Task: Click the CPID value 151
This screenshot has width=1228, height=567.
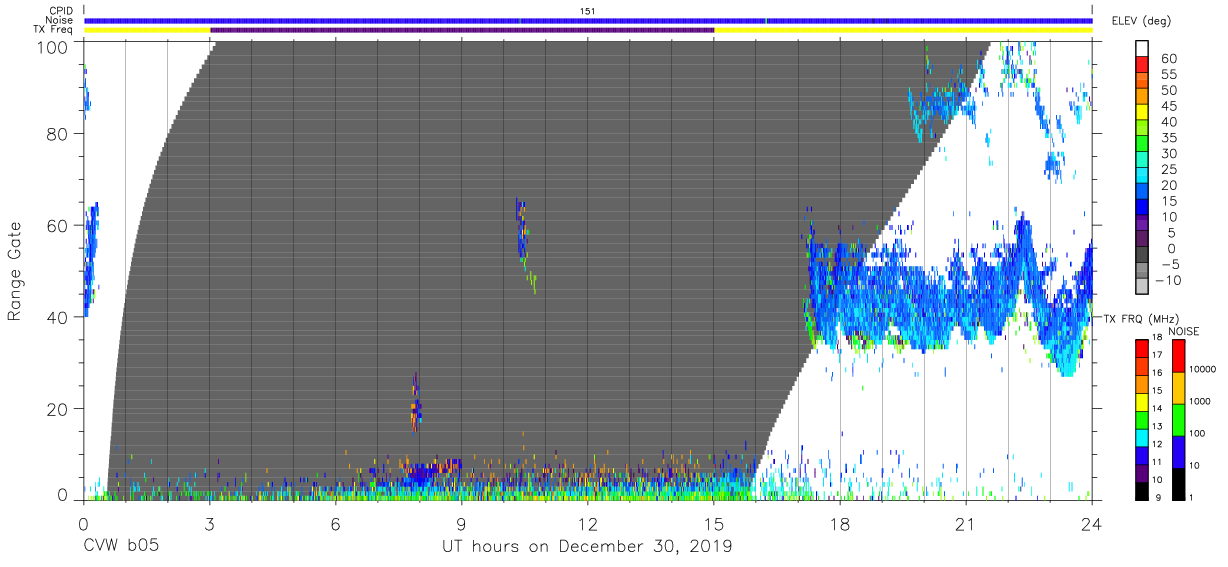Action: [588, 10]
